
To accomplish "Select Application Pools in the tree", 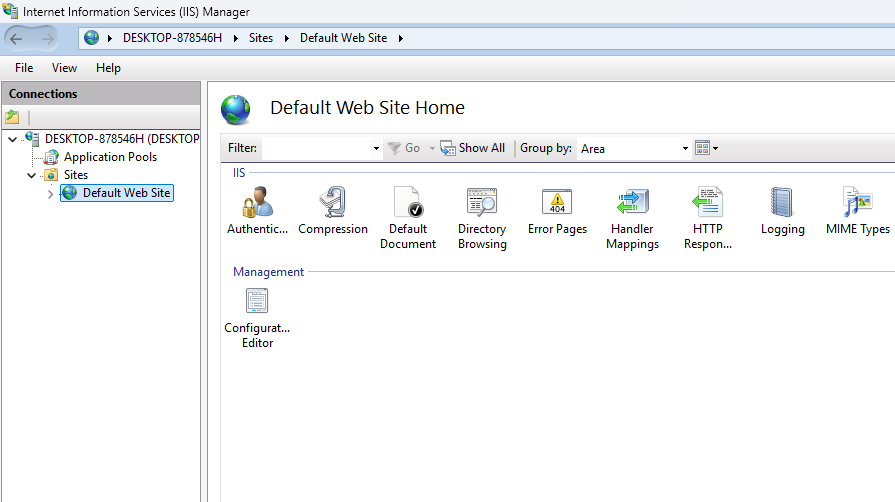I will [x=110, y=157].
